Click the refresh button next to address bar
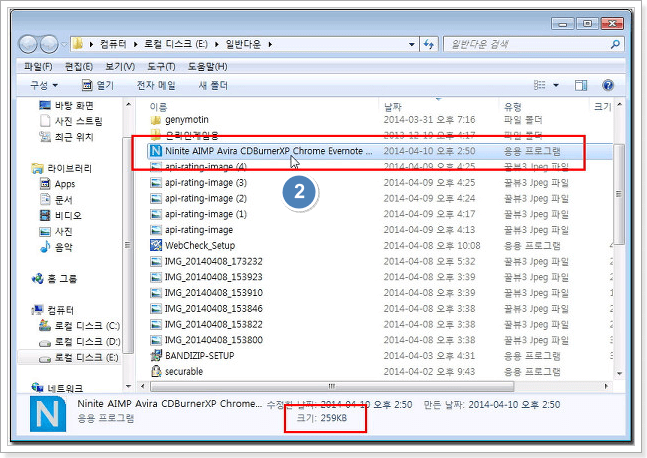The height and width of the screenshot is (458, 647). [429, 44]
